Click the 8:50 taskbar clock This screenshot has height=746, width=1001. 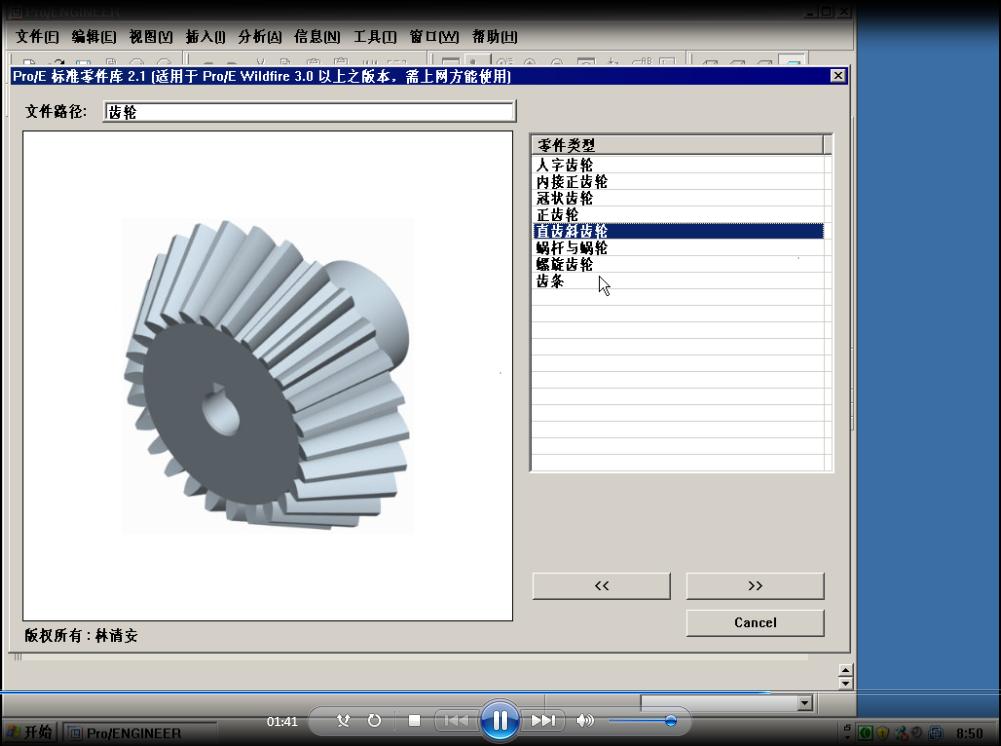[x=969, y=734]
